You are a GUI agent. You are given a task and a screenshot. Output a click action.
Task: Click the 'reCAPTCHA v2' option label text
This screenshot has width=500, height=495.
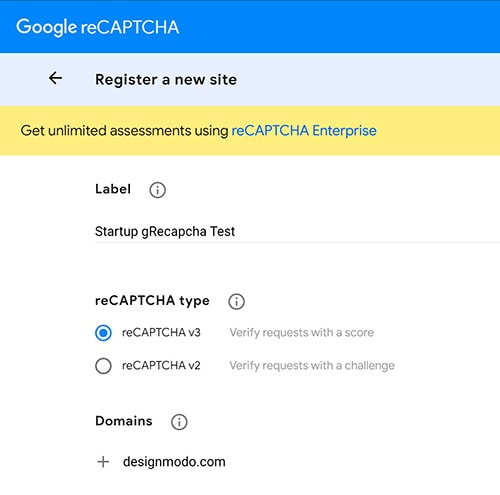[x=161, y=366]
